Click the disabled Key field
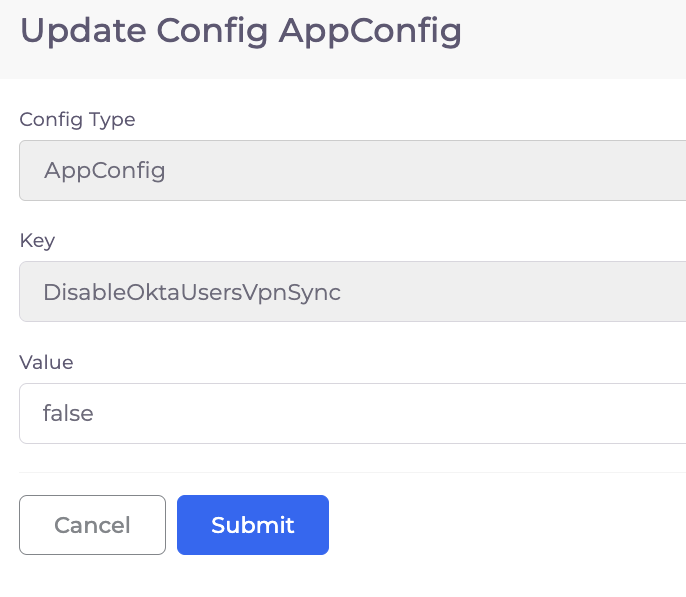Image resolution: width=686 pixels, height=597 pixels. coord(353,292)
